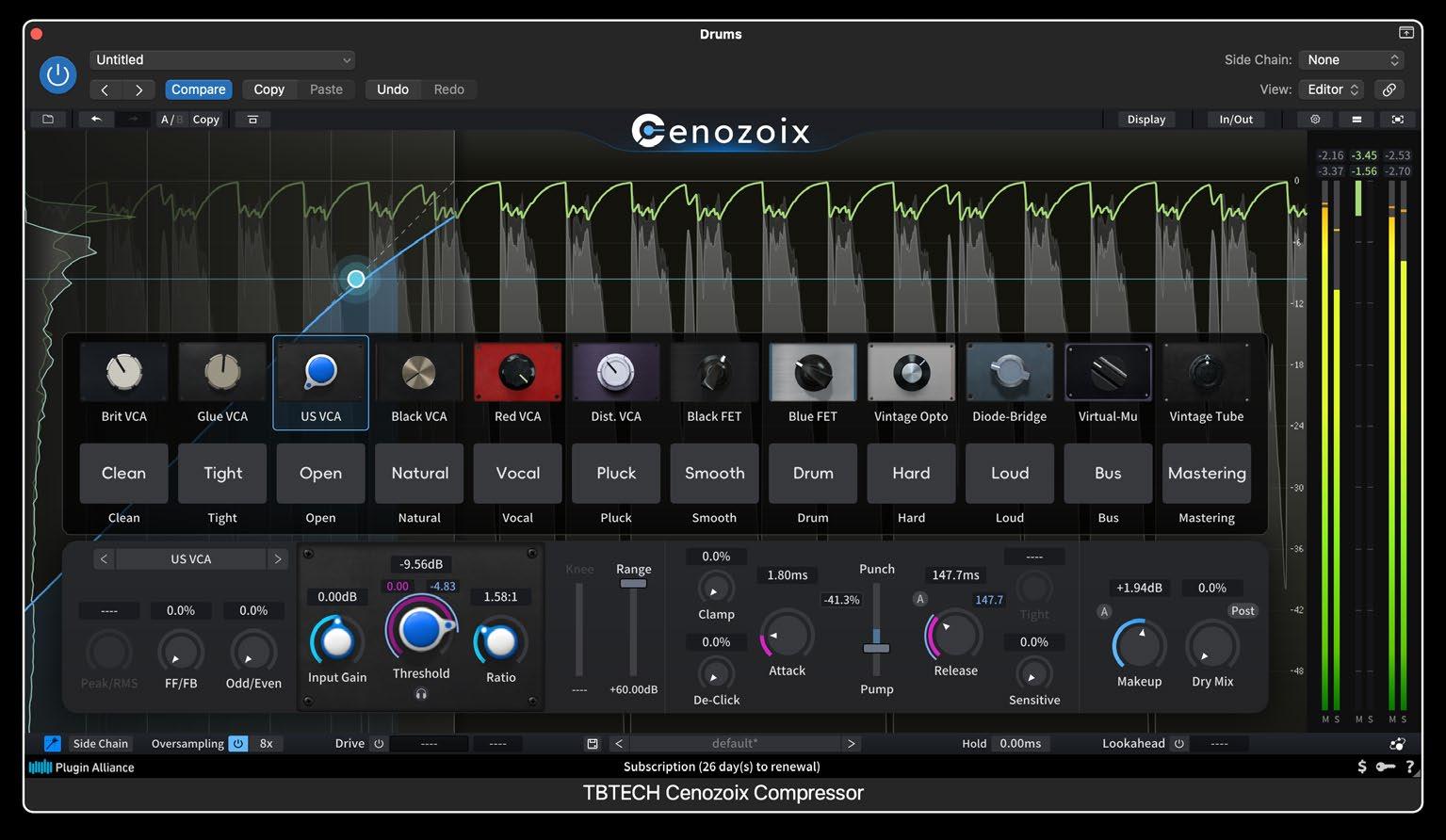Open the preset folder browser icon
The height and width of the screenshot is (840, 1446).
[48, 120]
